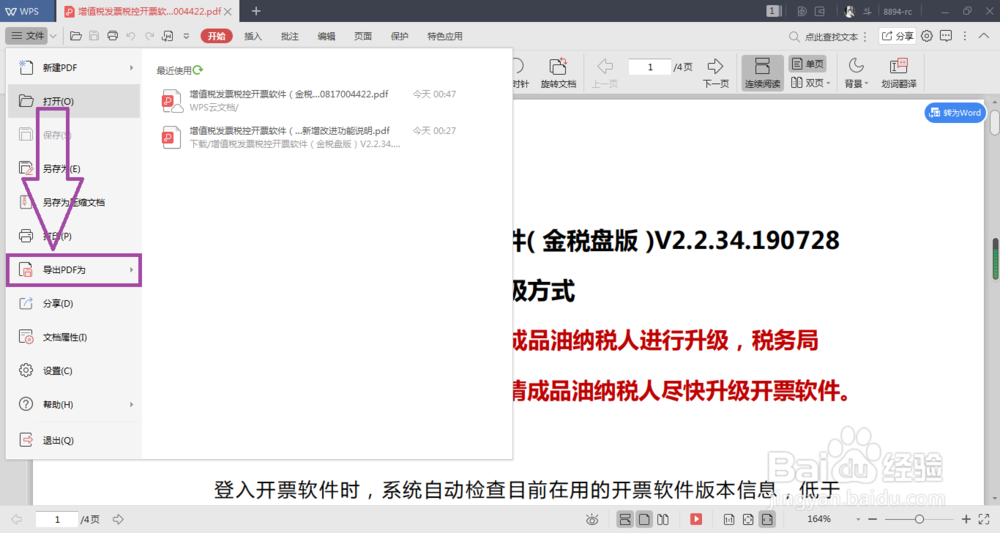Click status bar next page arrow

118,520
